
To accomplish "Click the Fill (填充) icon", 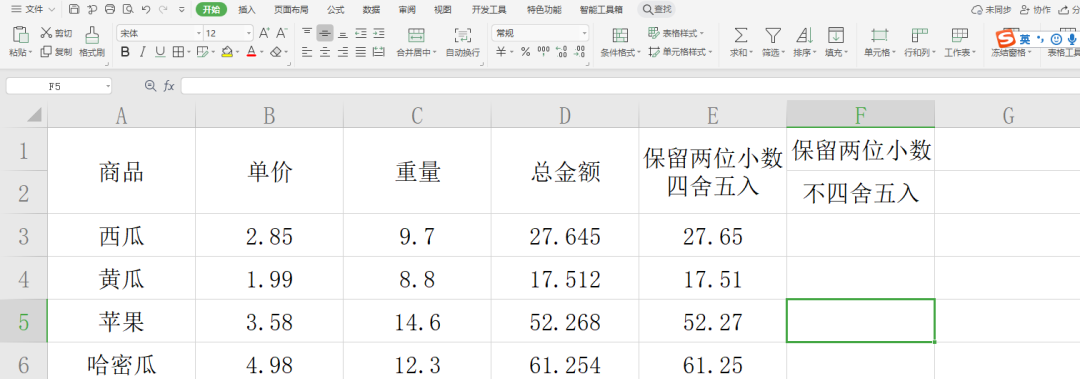I will coord(836,35).
